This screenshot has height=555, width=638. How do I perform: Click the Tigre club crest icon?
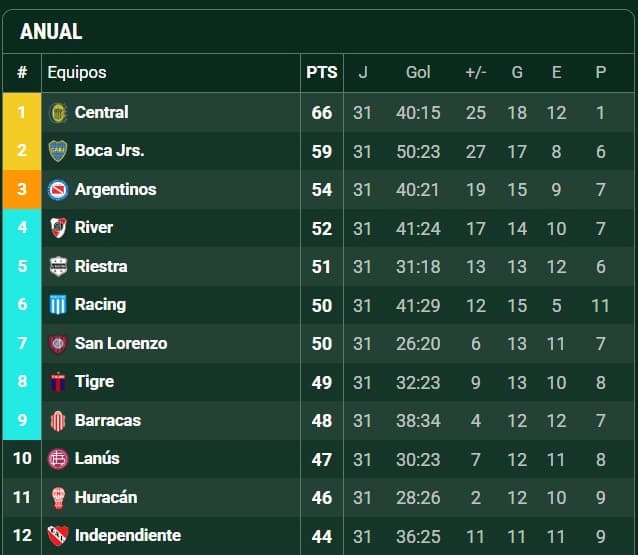[58, 382]
